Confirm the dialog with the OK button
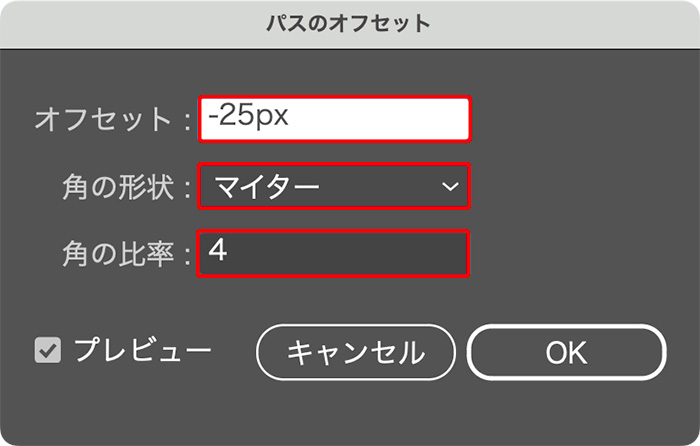 (x=567, y=352)
